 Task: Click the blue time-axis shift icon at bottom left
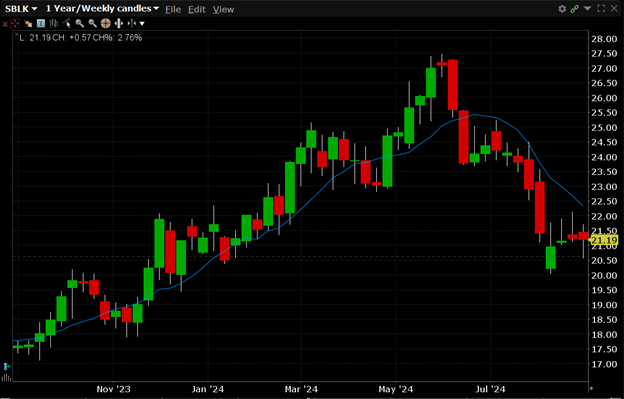pos(6,366)
